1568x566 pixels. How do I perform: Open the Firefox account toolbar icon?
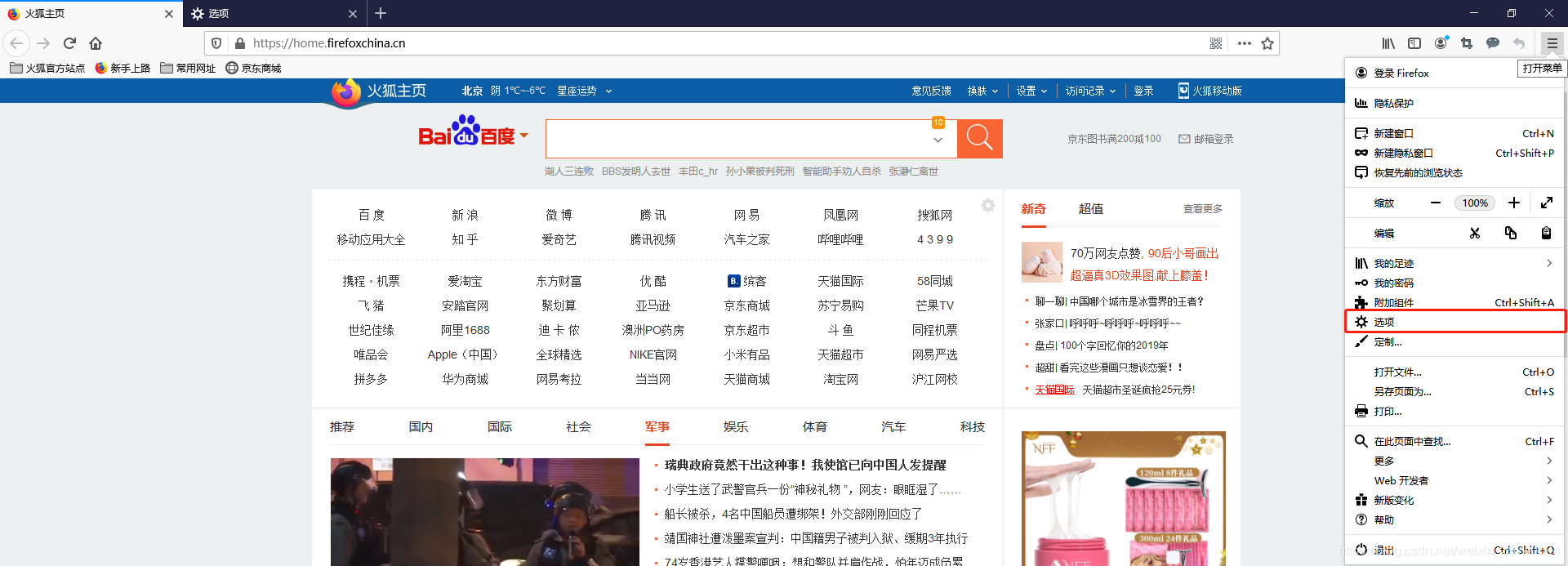click(x=1441, y=43)
